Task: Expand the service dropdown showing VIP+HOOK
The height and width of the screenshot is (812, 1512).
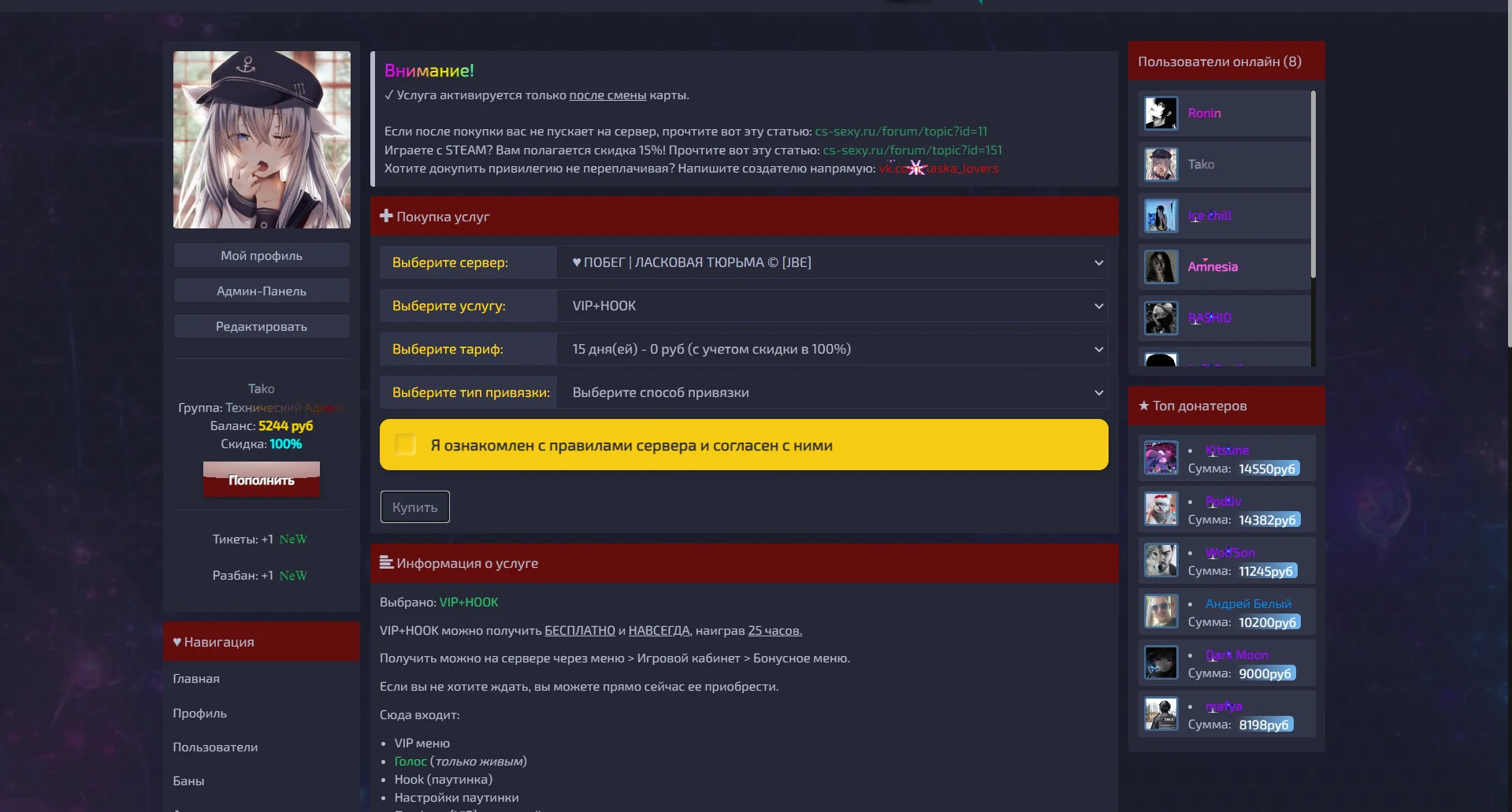Action: click(831, 306)
